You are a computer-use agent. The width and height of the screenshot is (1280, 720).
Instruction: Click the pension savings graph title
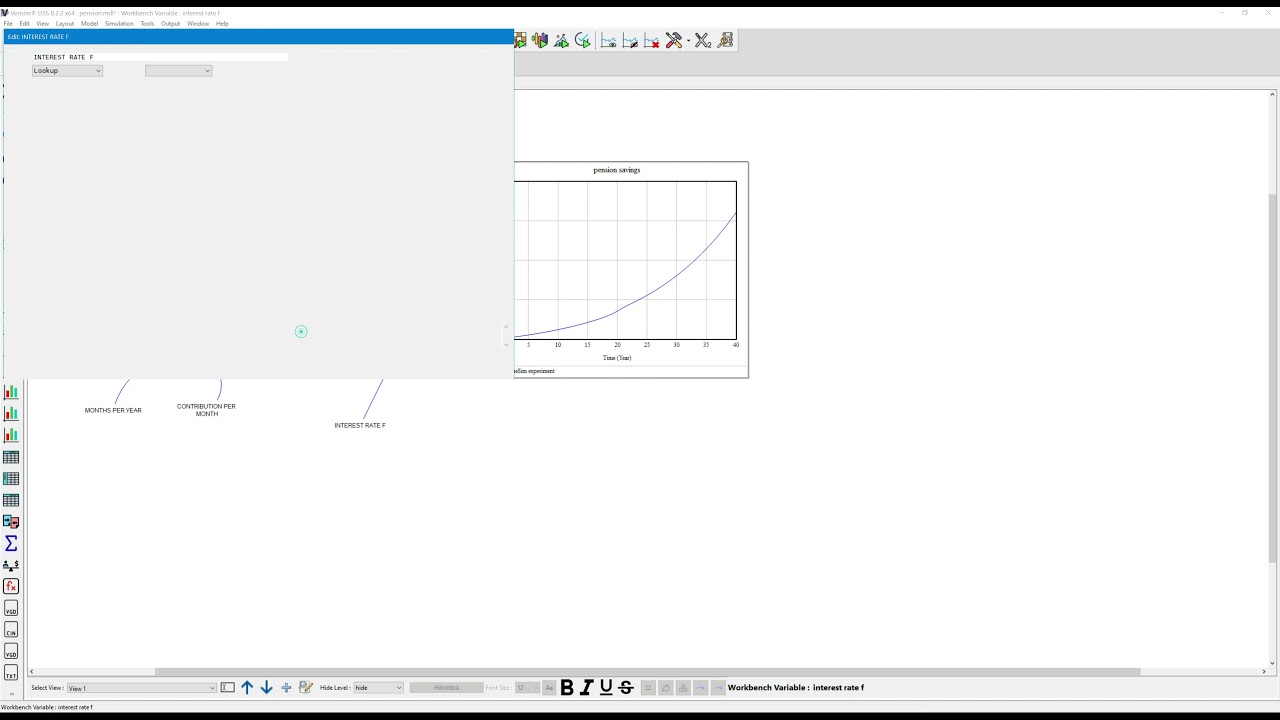point(617,170)
